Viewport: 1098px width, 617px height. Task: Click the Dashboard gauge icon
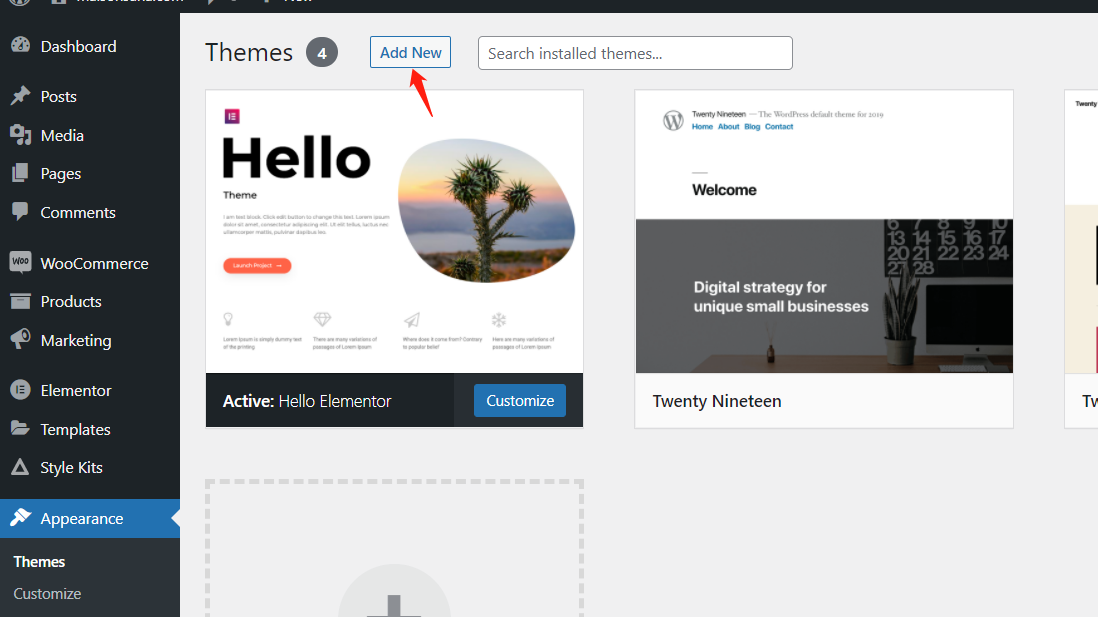click(x=20, y=46)
